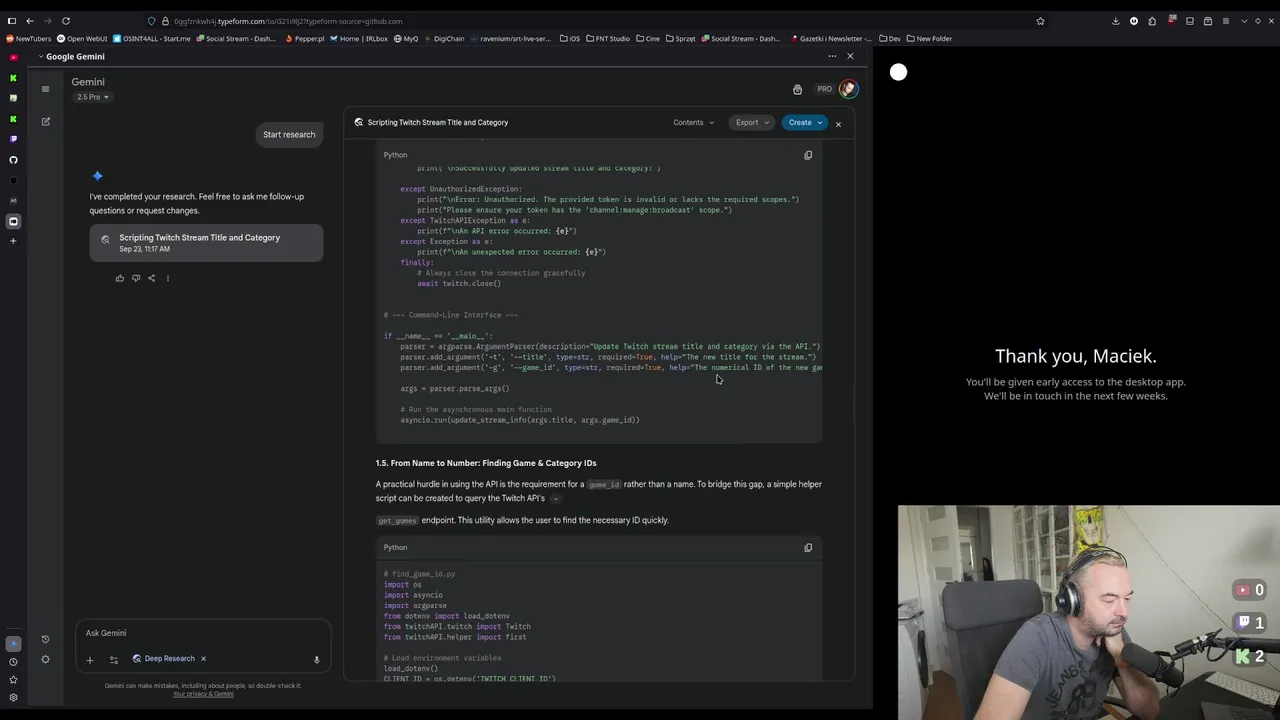Viewport: 1280px width, 720px height.
Task: Open the iOS bookmarks folder
Action: (570, 39)
